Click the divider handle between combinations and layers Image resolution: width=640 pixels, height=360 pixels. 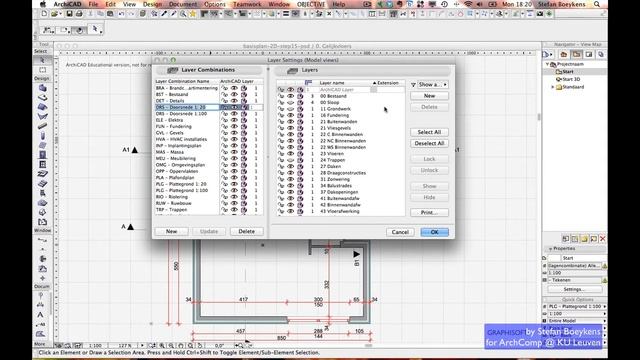pos(269,156)
